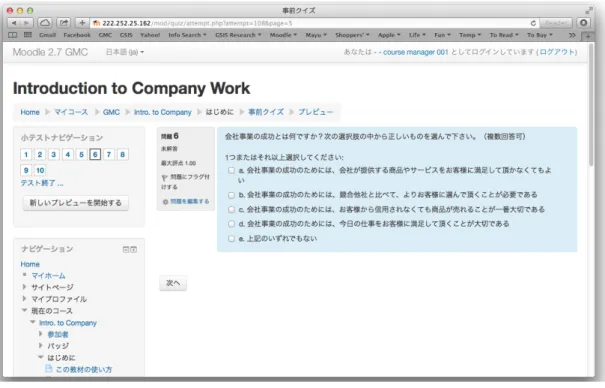Open Moodle bookmarks folder dropdown
605x388 pixels.
tap(283, 35)
